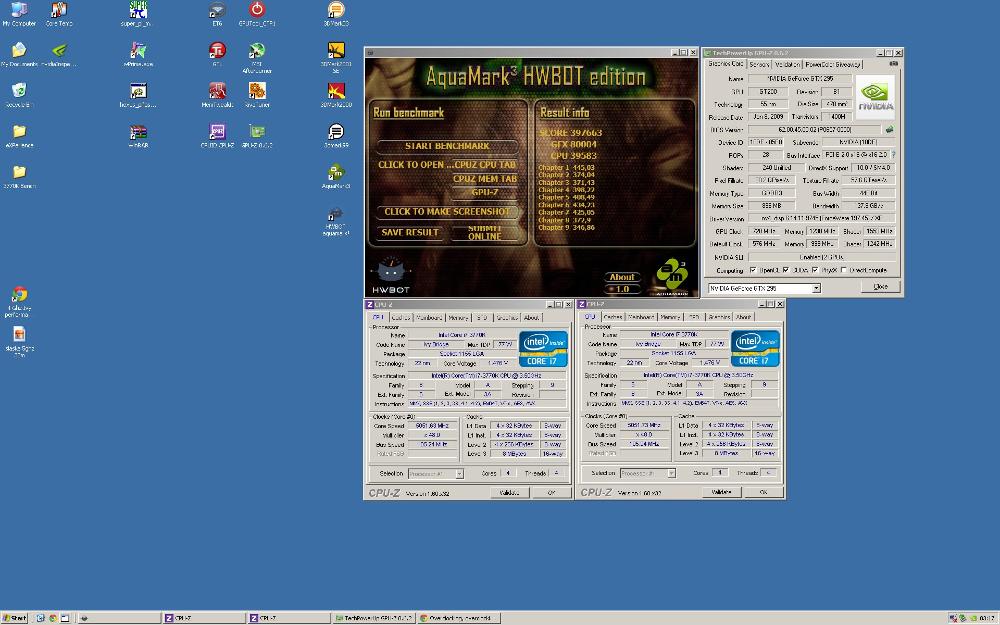The width and height of the screenshot is (1000, 625).
Task: Open Selection dropdown in left CPU-Z window
Action: 459,474
